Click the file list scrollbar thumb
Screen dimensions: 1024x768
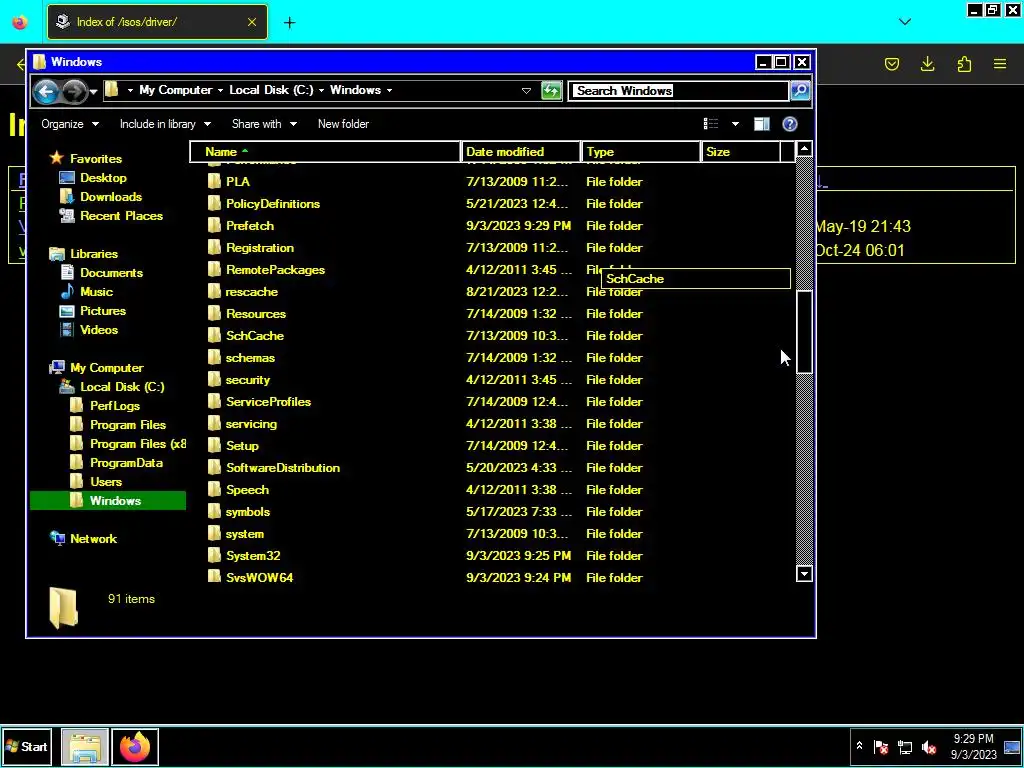pyautogui.click(x=805, y=332)
